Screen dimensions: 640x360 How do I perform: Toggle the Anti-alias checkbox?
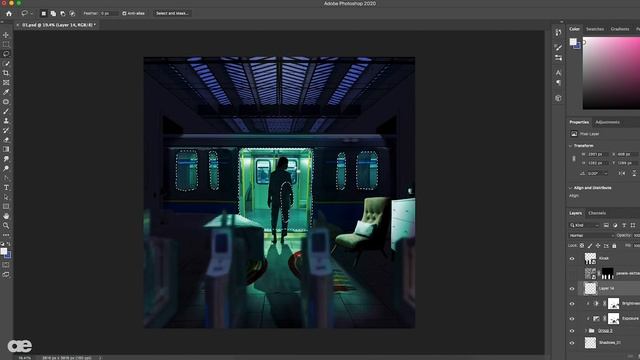point(124,13)
